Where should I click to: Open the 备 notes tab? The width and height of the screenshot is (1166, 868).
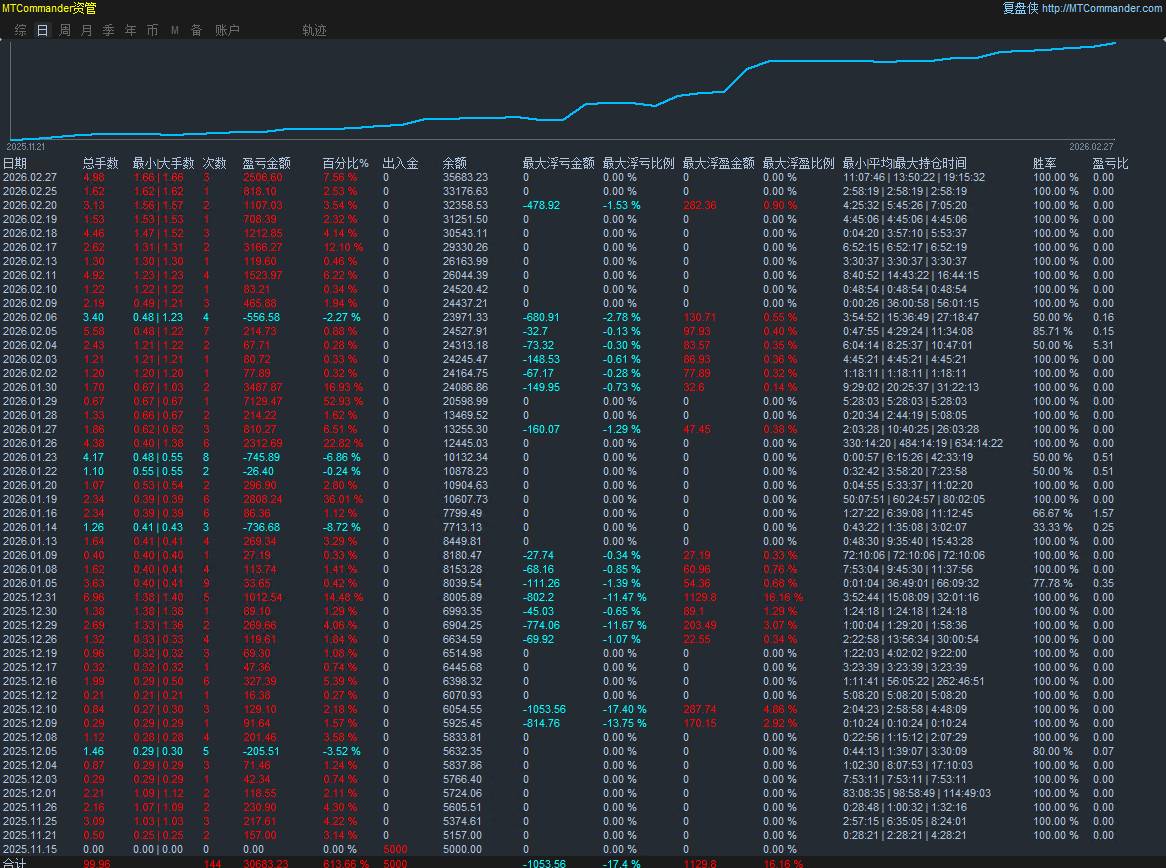[x=196, y=30]
